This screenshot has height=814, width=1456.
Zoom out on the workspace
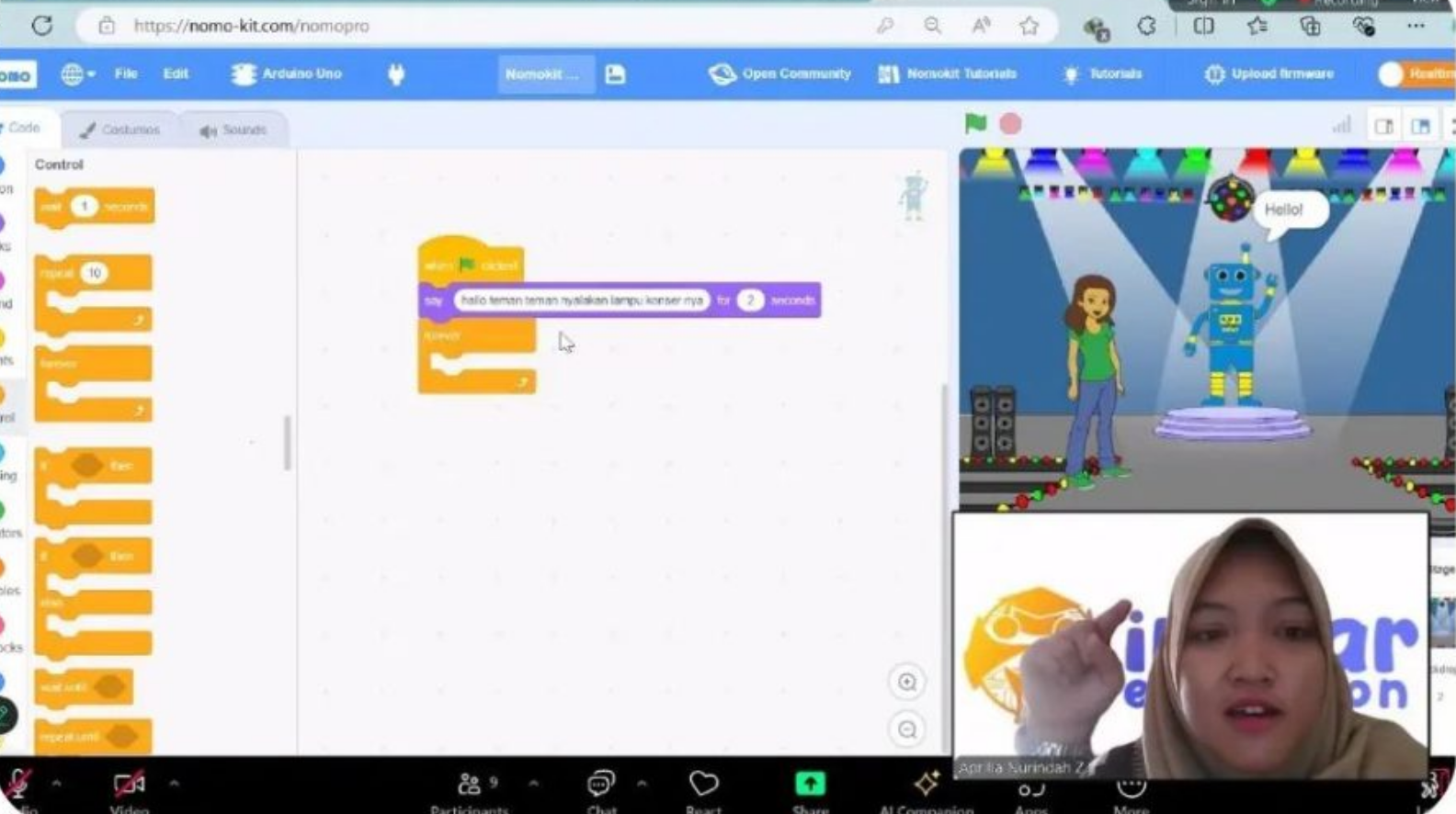tap(907, 729)
